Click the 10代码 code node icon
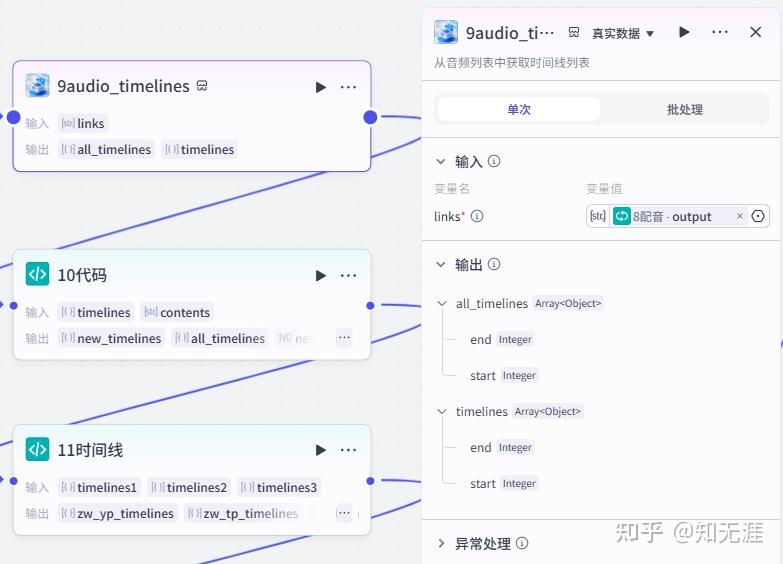 coord(37,274)
